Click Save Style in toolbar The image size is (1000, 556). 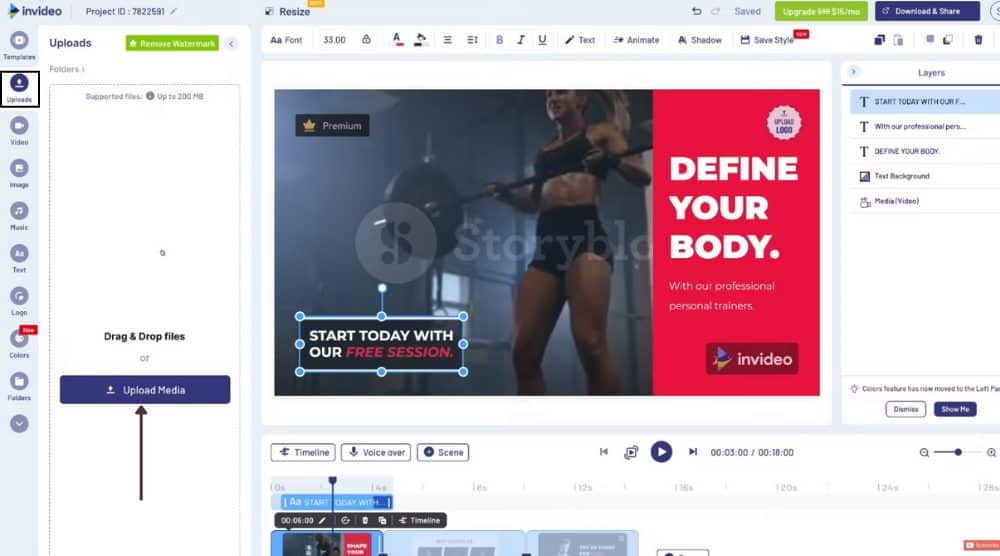[x=767, y=40]
